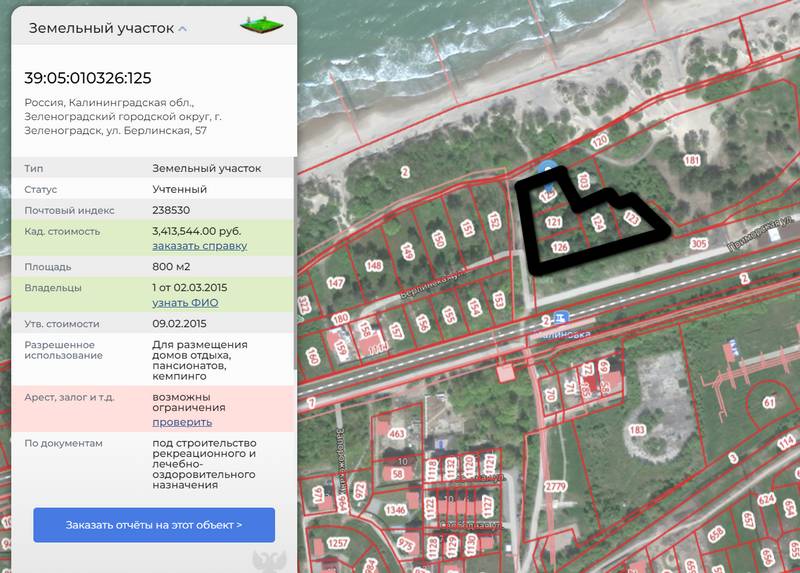The width and height of the screenshot is (800, 573).
Task: Click cadastral number 39:05:010326:125
Action: coord(88,78)
